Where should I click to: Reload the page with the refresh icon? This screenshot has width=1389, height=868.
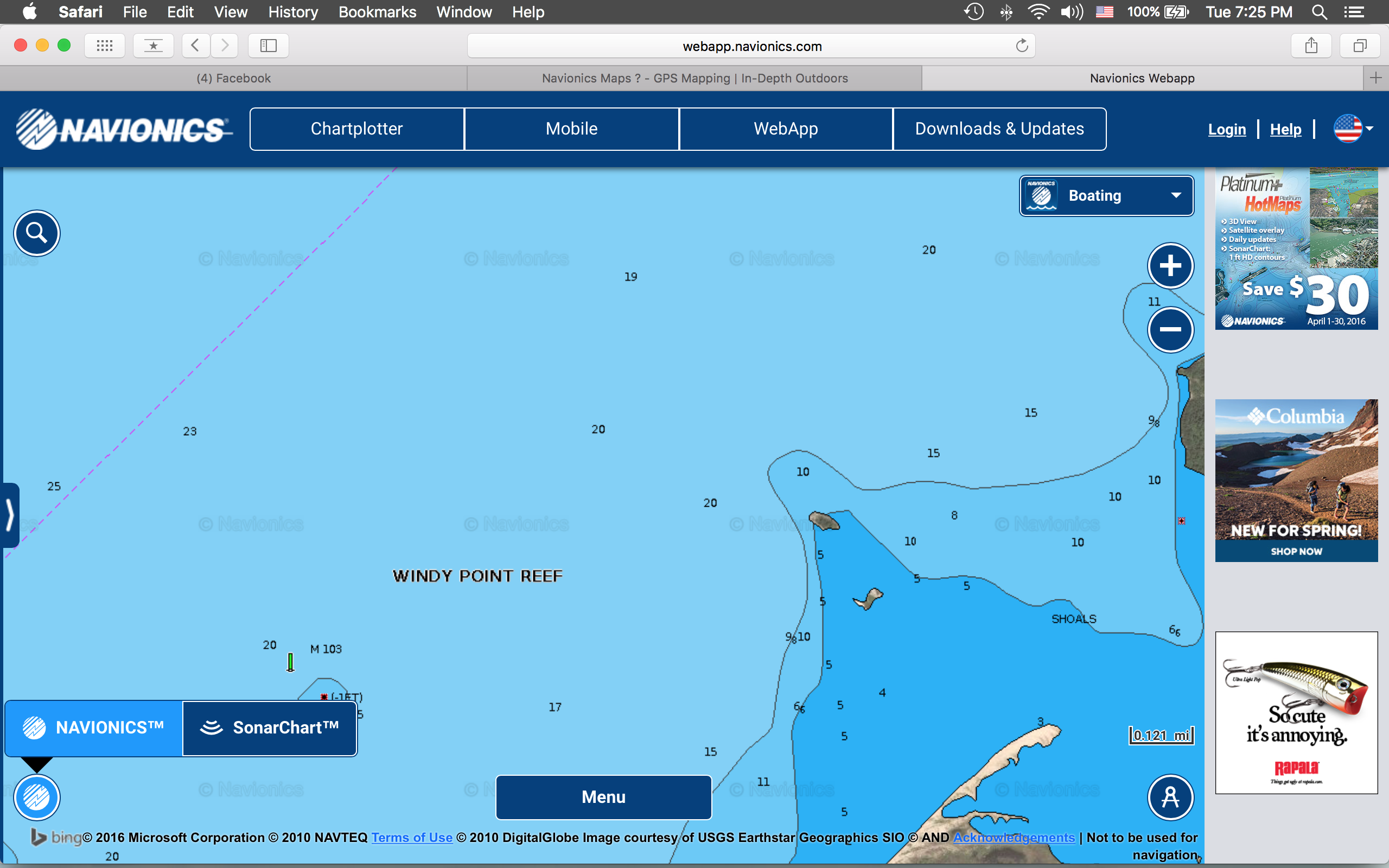(1022, 46)
